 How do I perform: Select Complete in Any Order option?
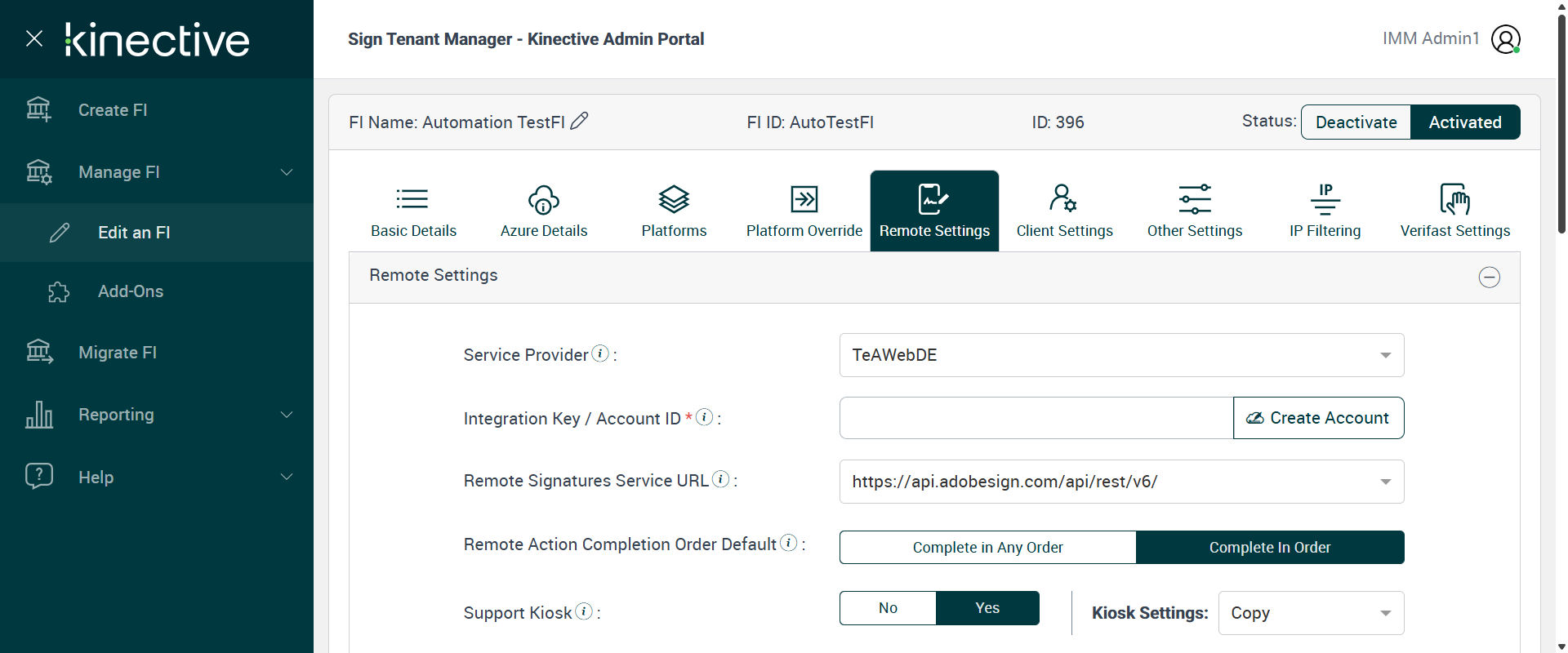tap(987, 548)
